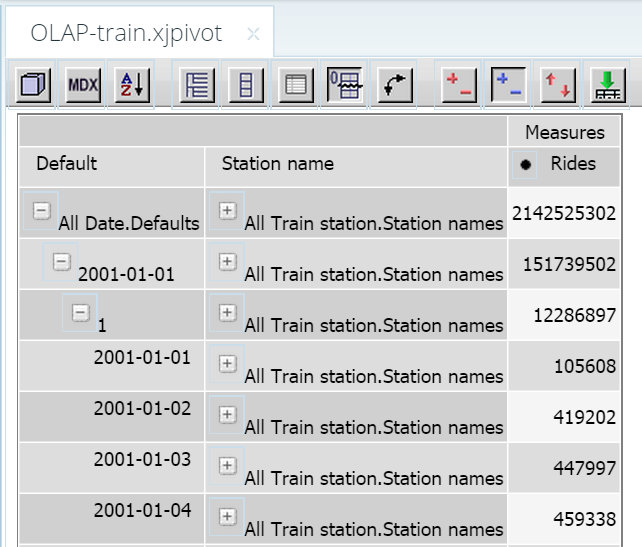Toggle show properties icon
Image resolution: width=642 pixels, height=547 pixels.
(x=296, y=85)
